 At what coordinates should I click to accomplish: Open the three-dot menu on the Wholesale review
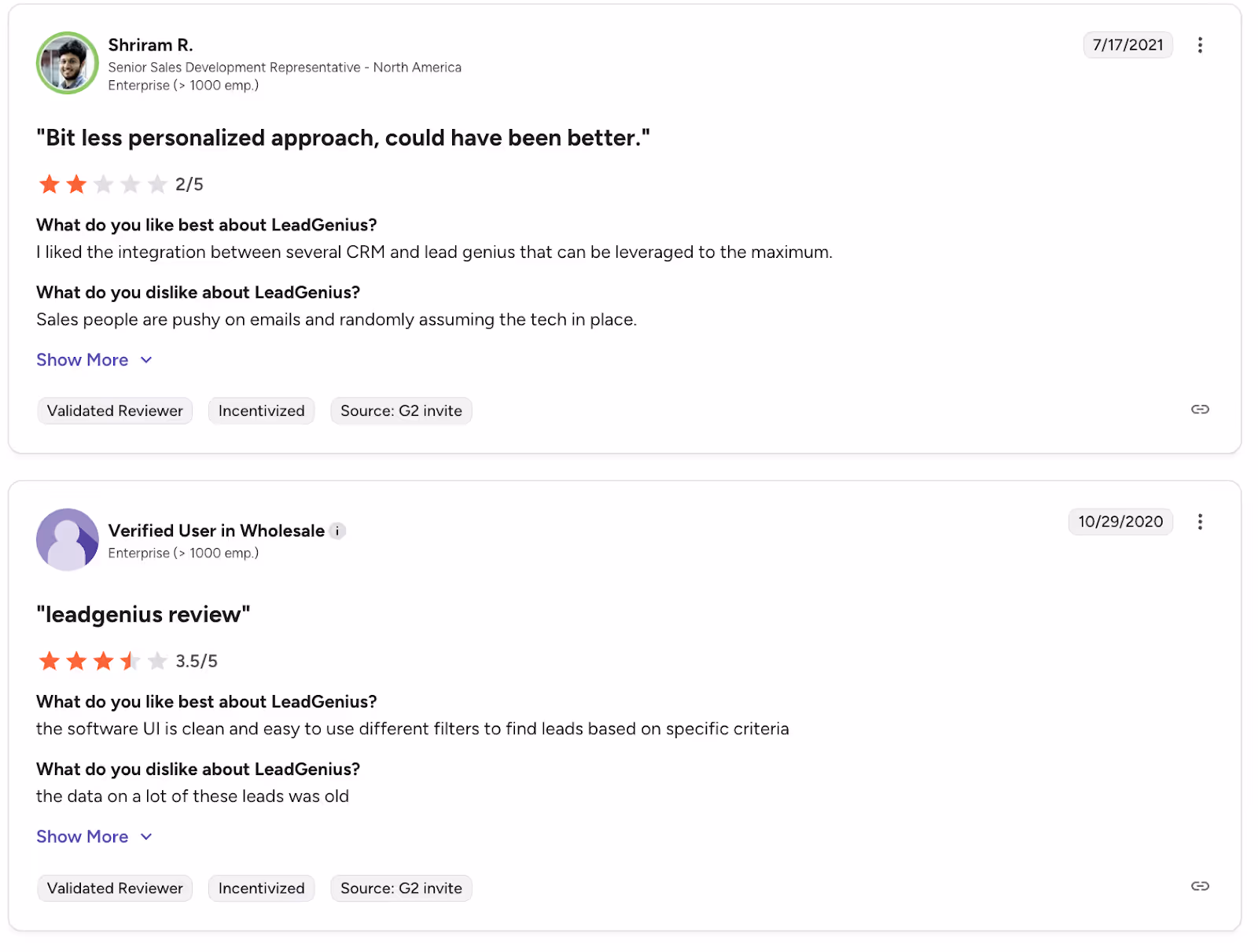click(x=1201, y=521)
